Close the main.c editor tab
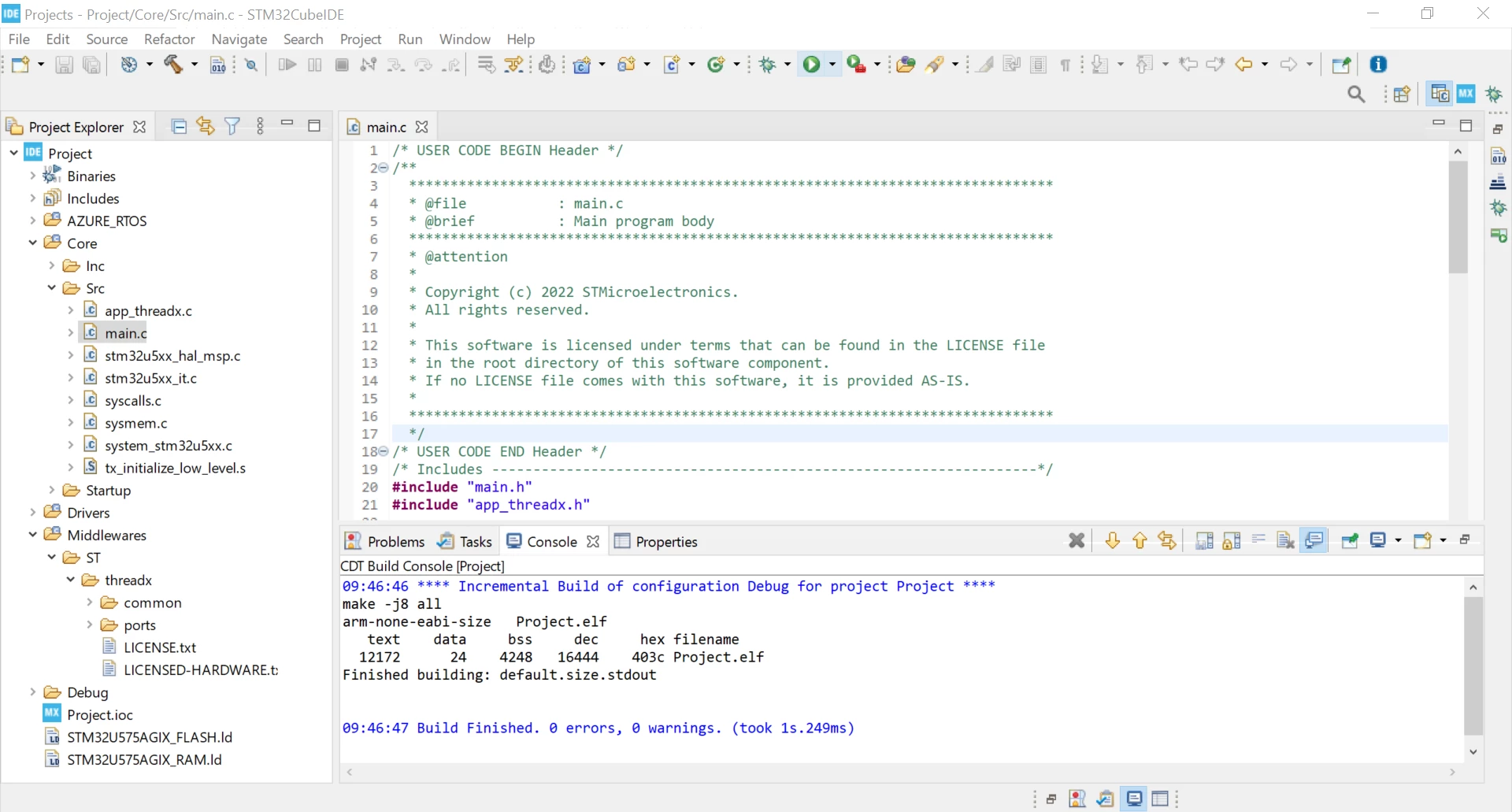The height and width of the screenshot is (812, 1512). (x=422, y=127)
